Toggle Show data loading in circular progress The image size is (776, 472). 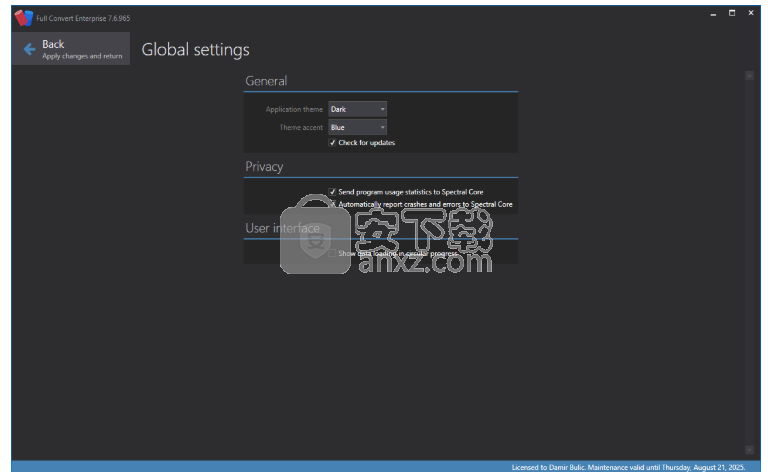coord(333,253)
